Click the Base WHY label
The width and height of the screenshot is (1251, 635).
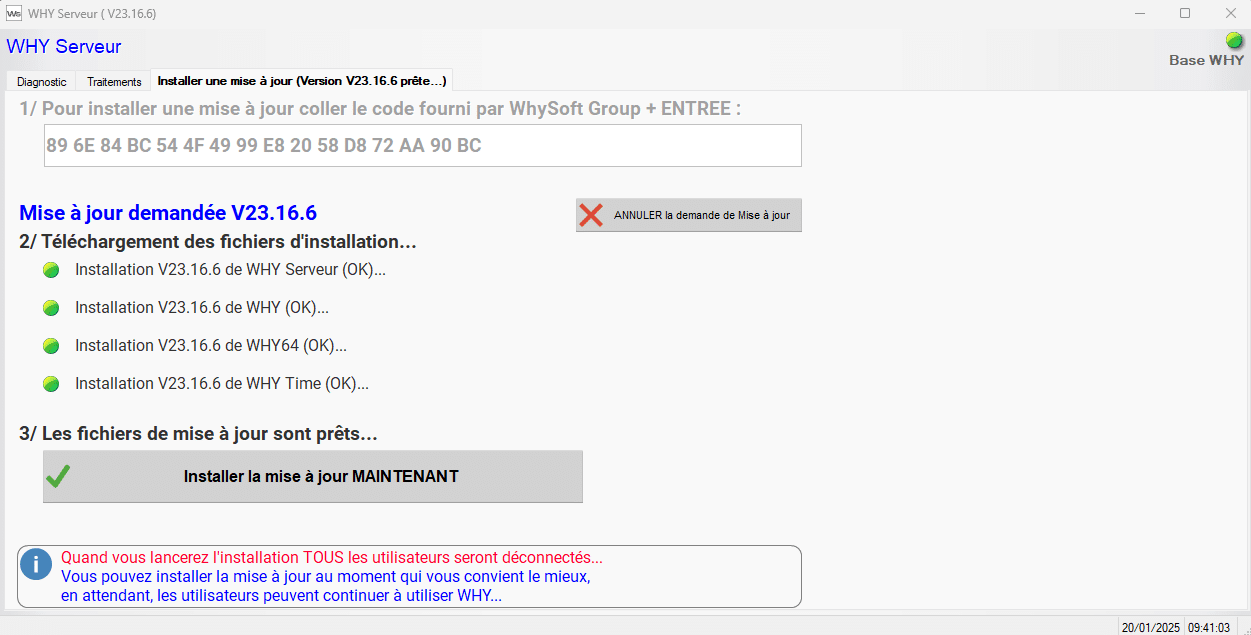tap(1207, 60)
